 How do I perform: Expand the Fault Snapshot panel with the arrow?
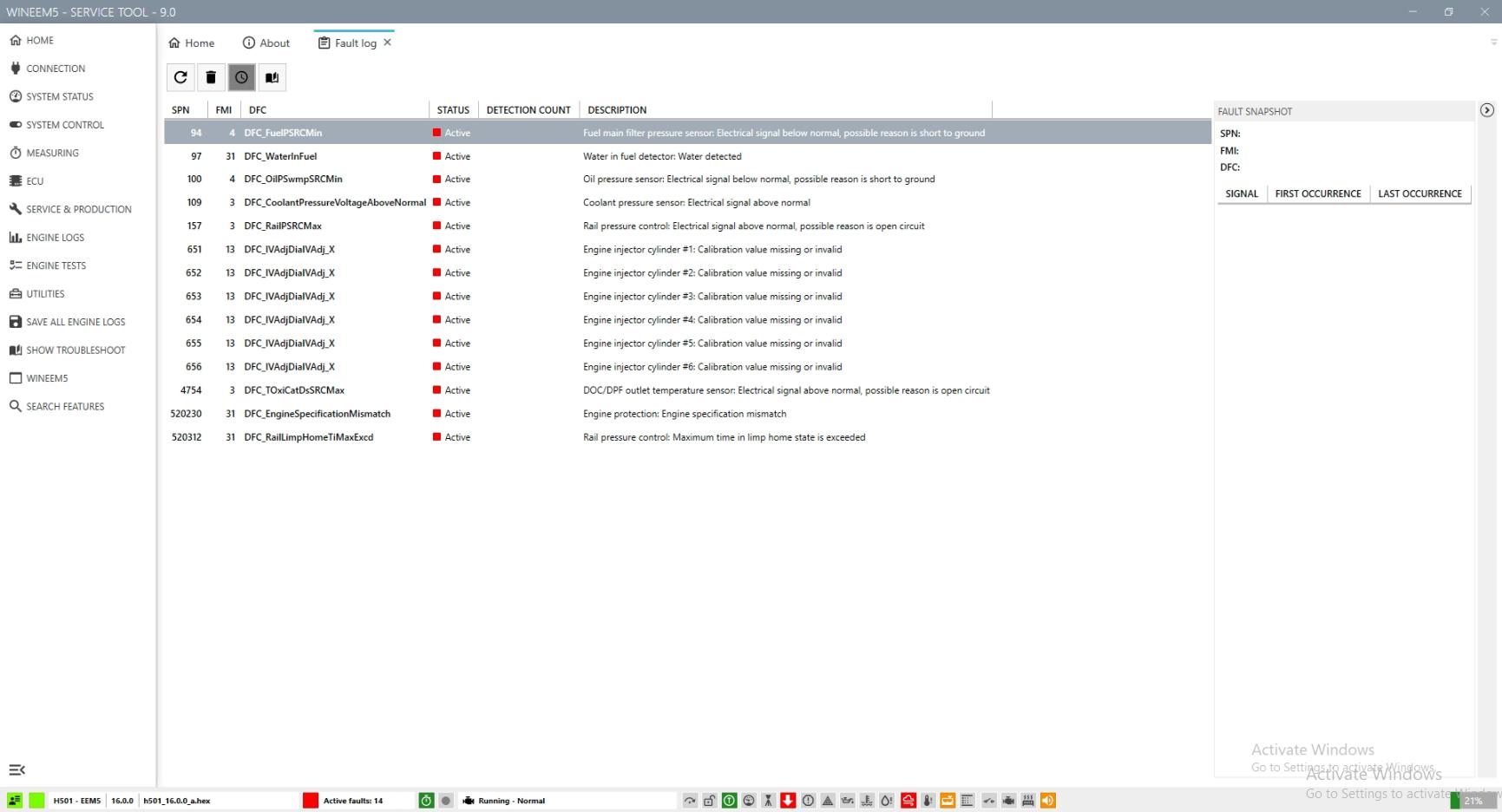tap(1487, 110)
